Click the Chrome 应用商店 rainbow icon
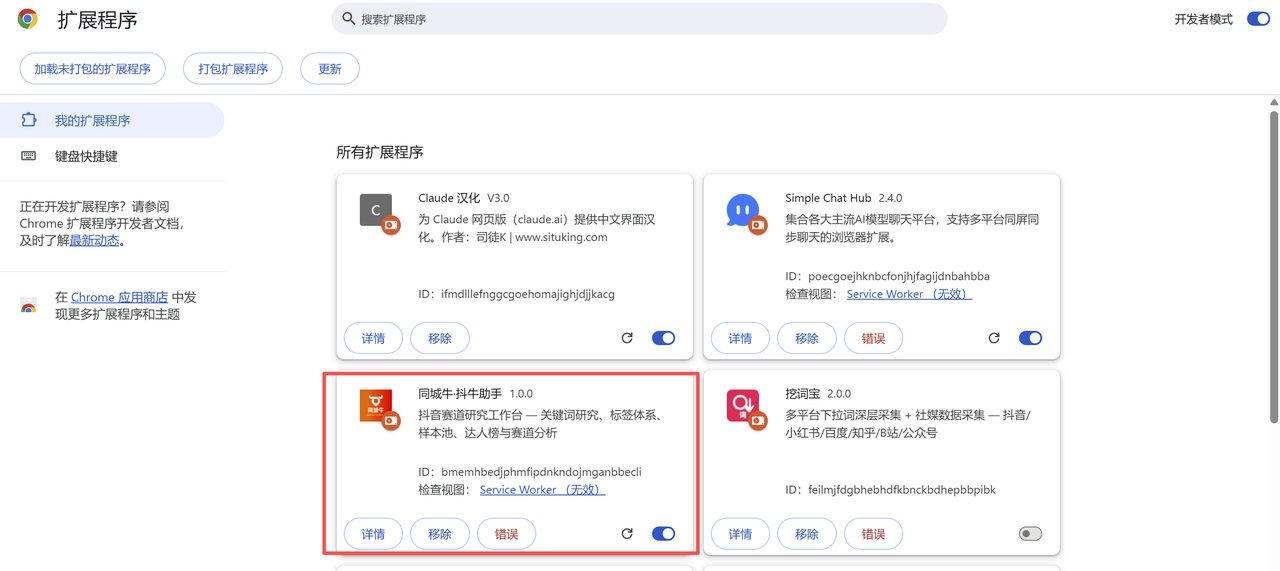 coord(28,306)
